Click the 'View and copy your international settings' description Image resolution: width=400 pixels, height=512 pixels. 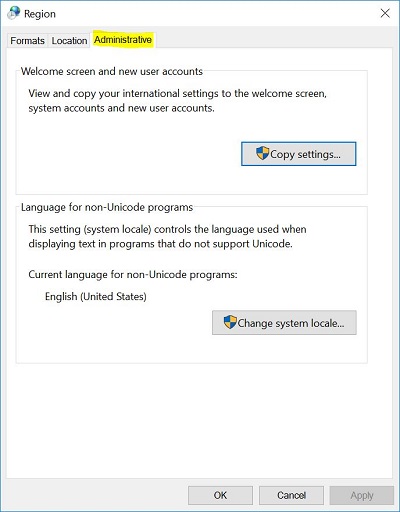tap(177, 101)
